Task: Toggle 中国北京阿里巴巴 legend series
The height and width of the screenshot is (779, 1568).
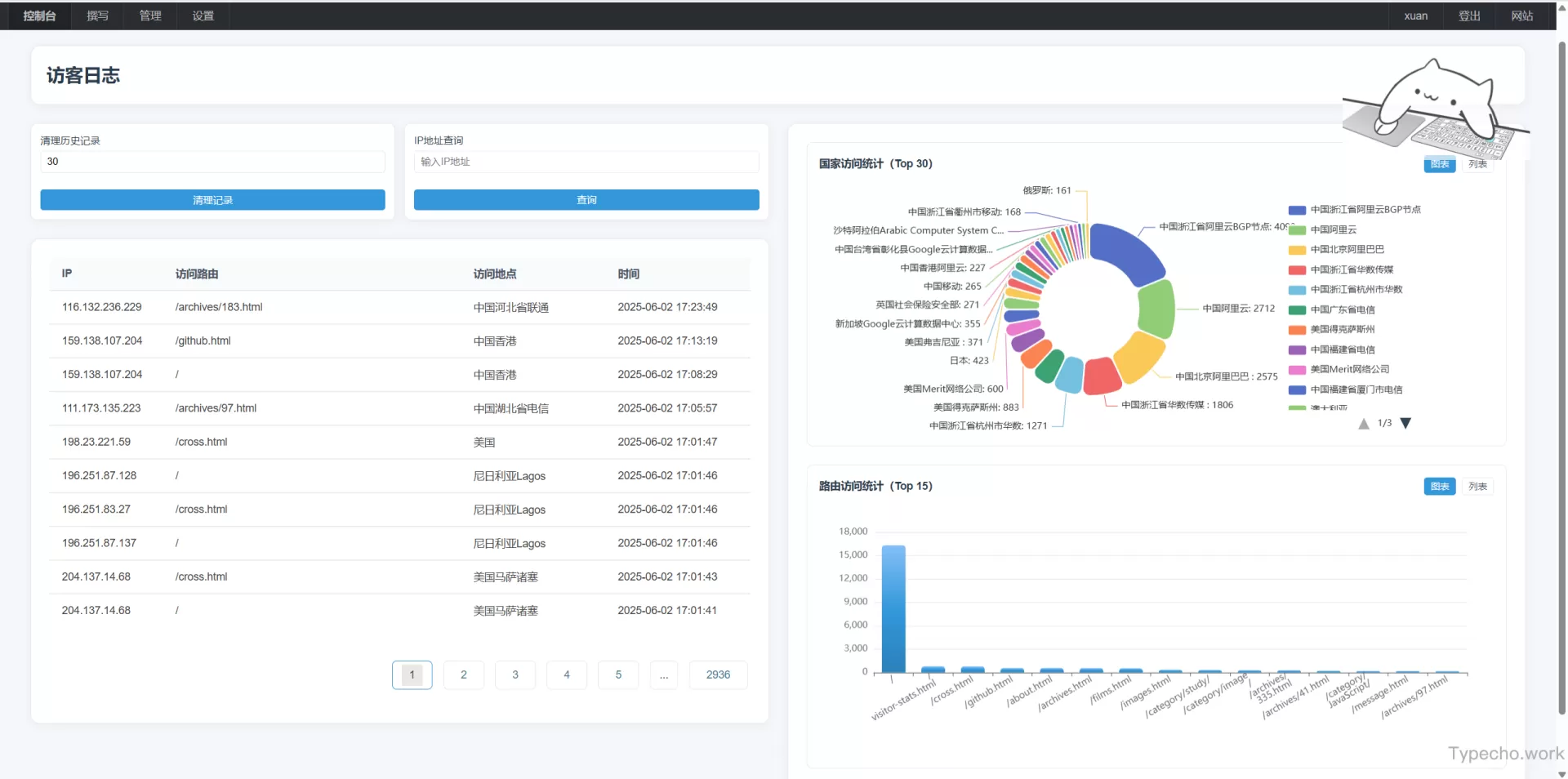Action: click(x=1347, y=250)
